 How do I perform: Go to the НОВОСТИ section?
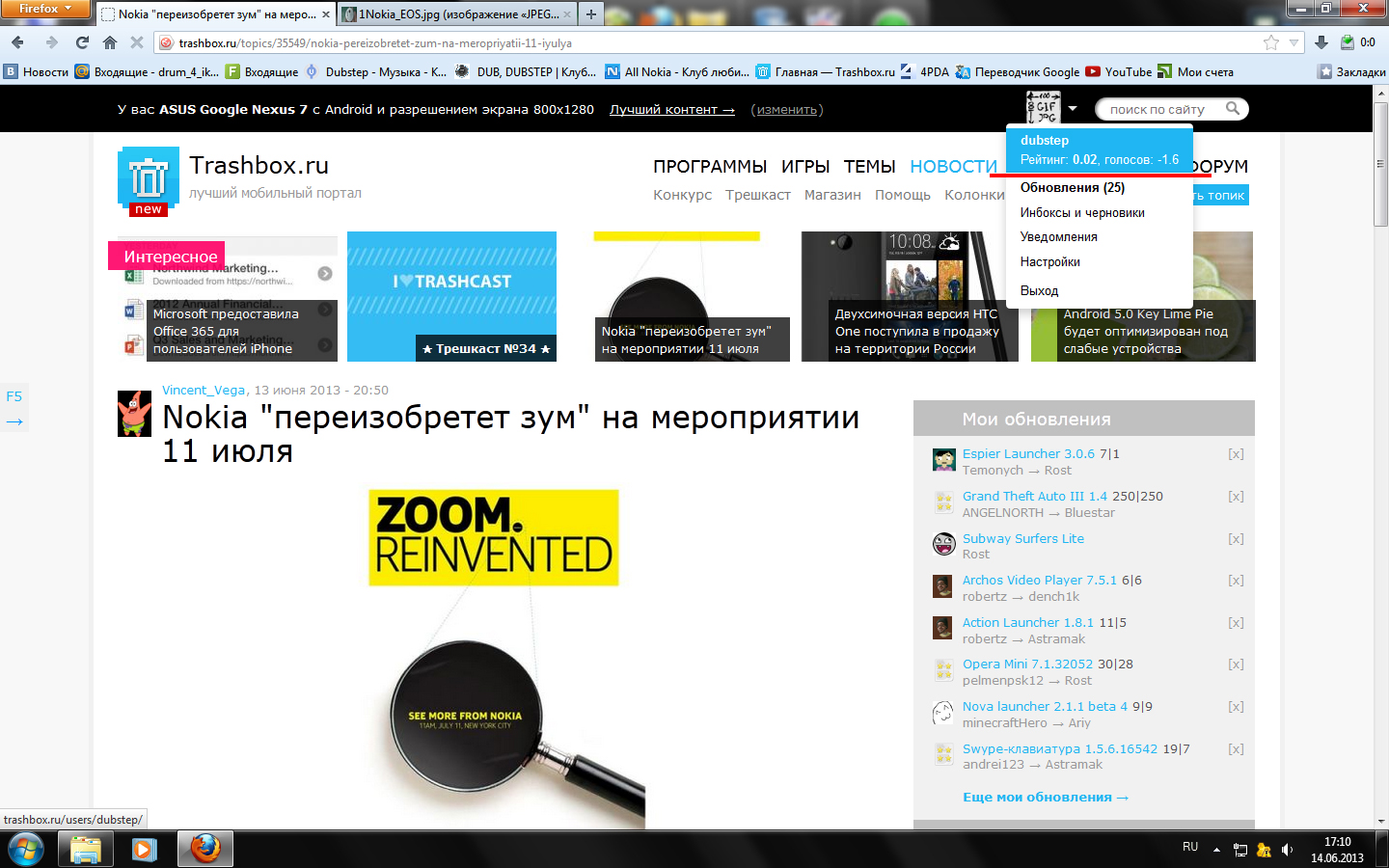[954, 166]
